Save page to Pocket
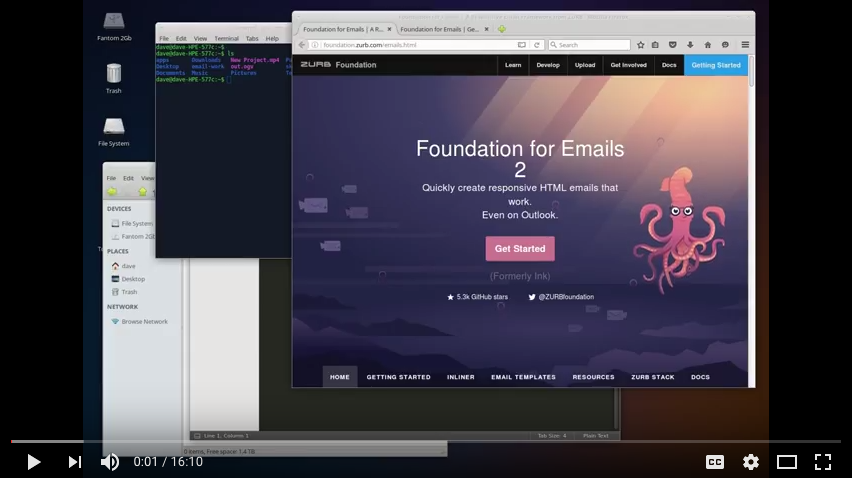 [x=672, y=45]
